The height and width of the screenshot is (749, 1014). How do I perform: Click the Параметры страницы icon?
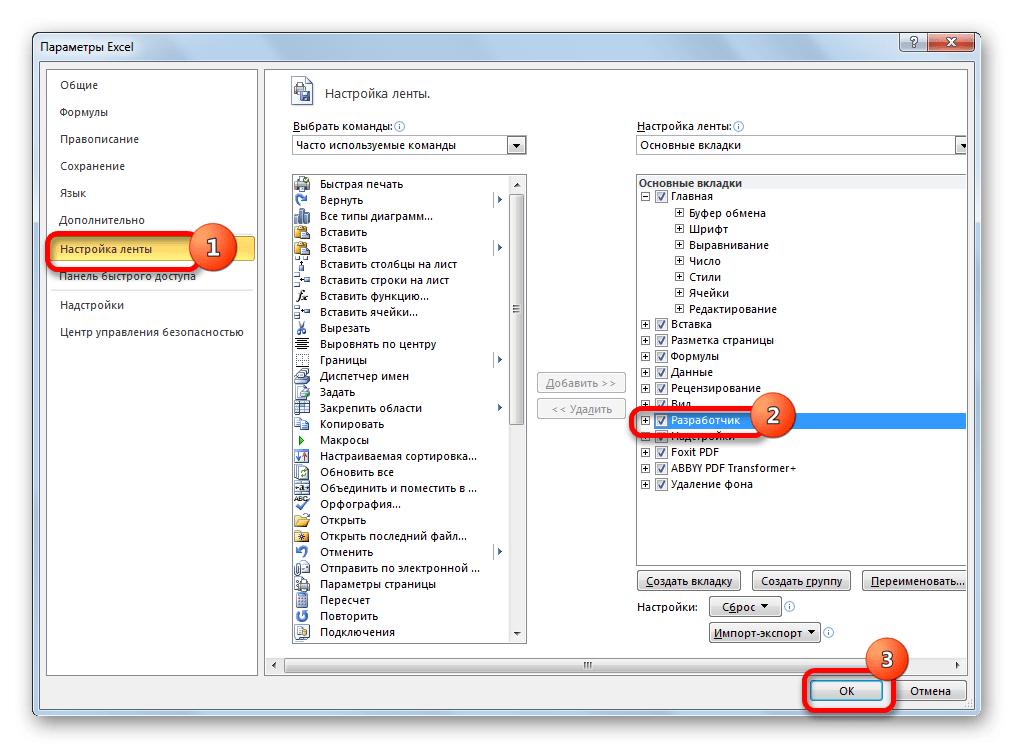pos(302,584)
